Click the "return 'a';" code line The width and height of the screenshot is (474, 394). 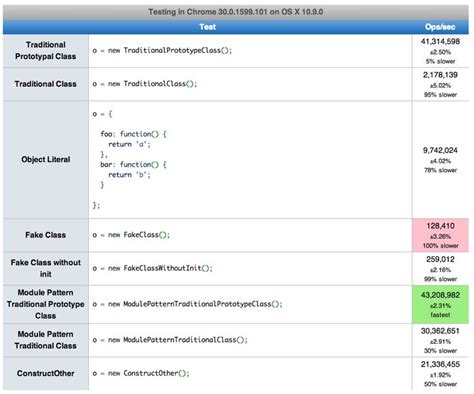pos(129,144)
